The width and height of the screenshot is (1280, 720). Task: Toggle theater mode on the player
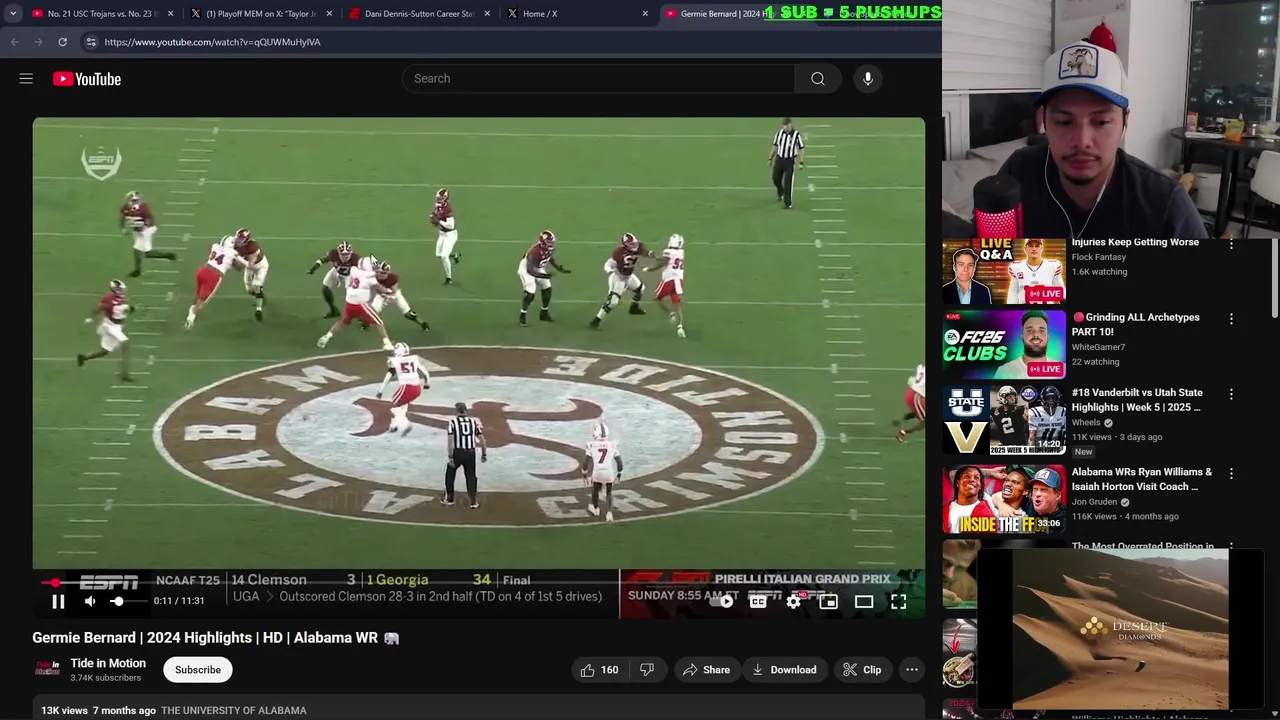pos(863,601)
